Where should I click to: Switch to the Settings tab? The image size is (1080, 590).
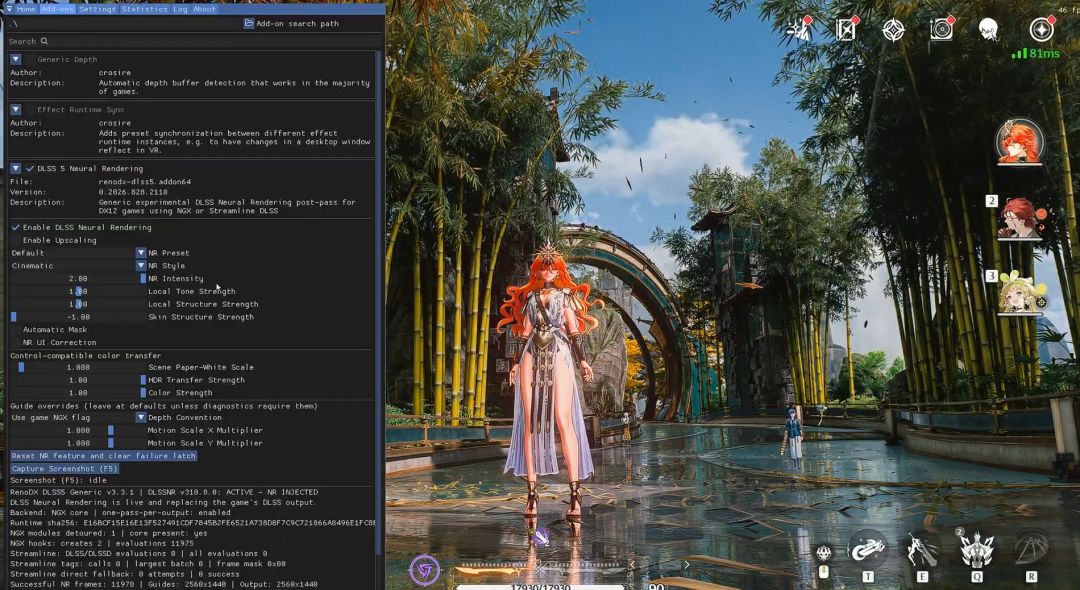point(97,10)
